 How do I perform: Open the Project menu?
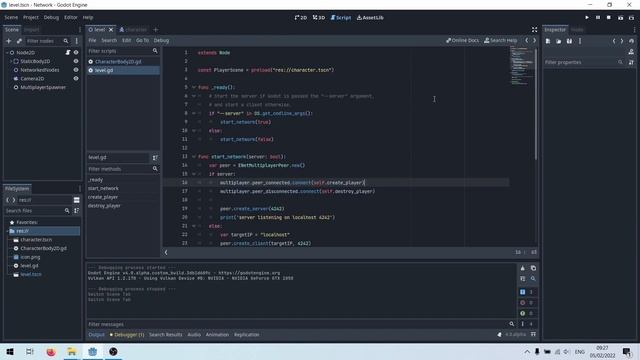[x=31, y=18]
